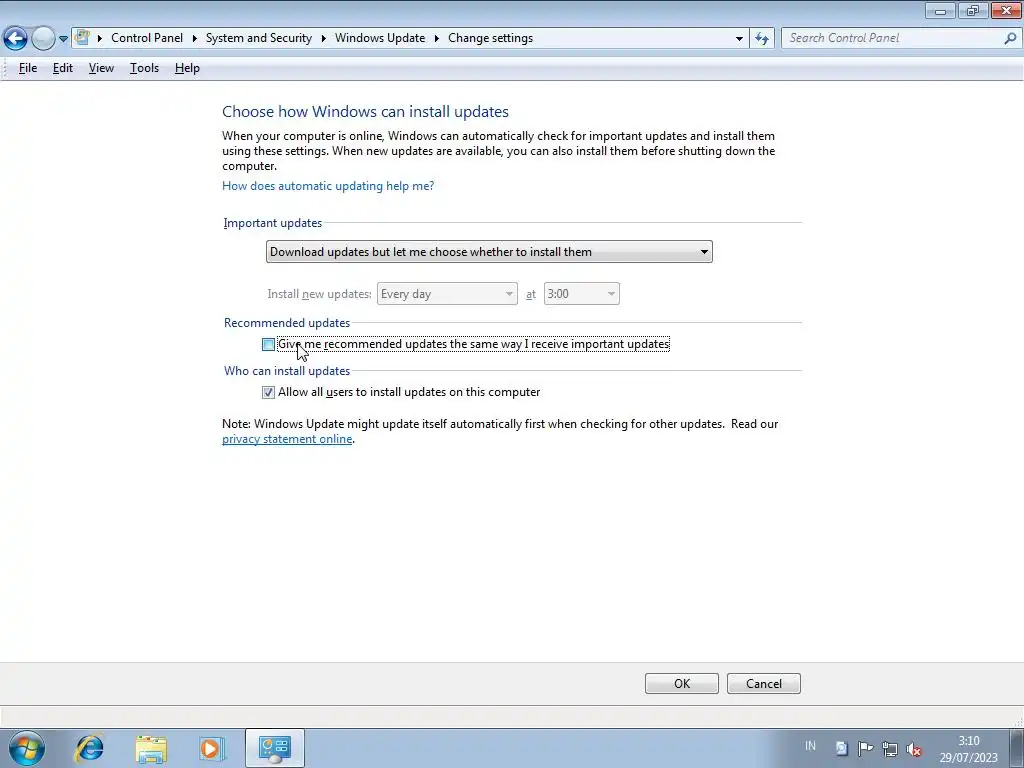Open the Help menu

pos(187,68)
